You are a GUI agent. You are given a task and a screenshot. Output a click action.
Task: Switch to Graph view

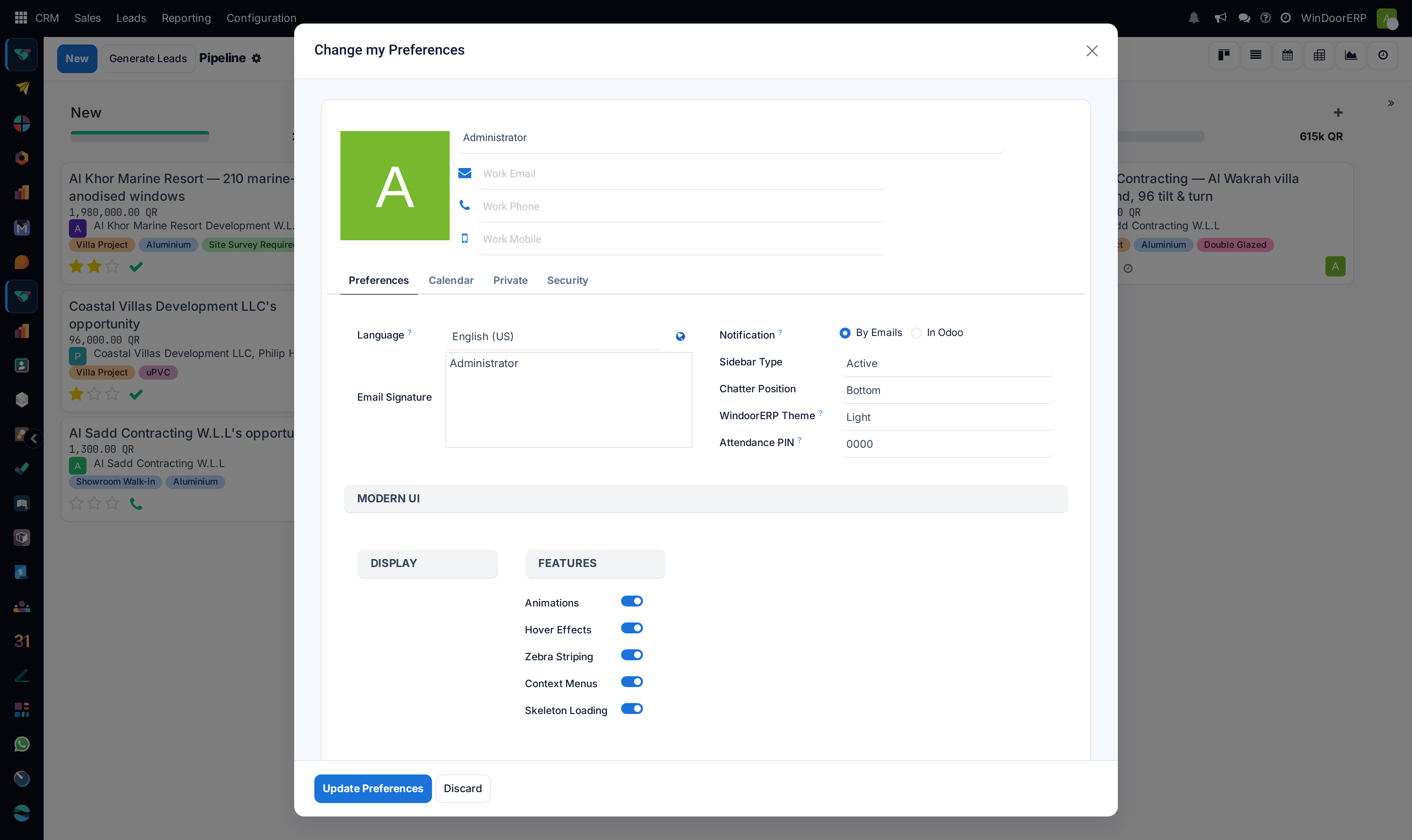pos(1351,55)
